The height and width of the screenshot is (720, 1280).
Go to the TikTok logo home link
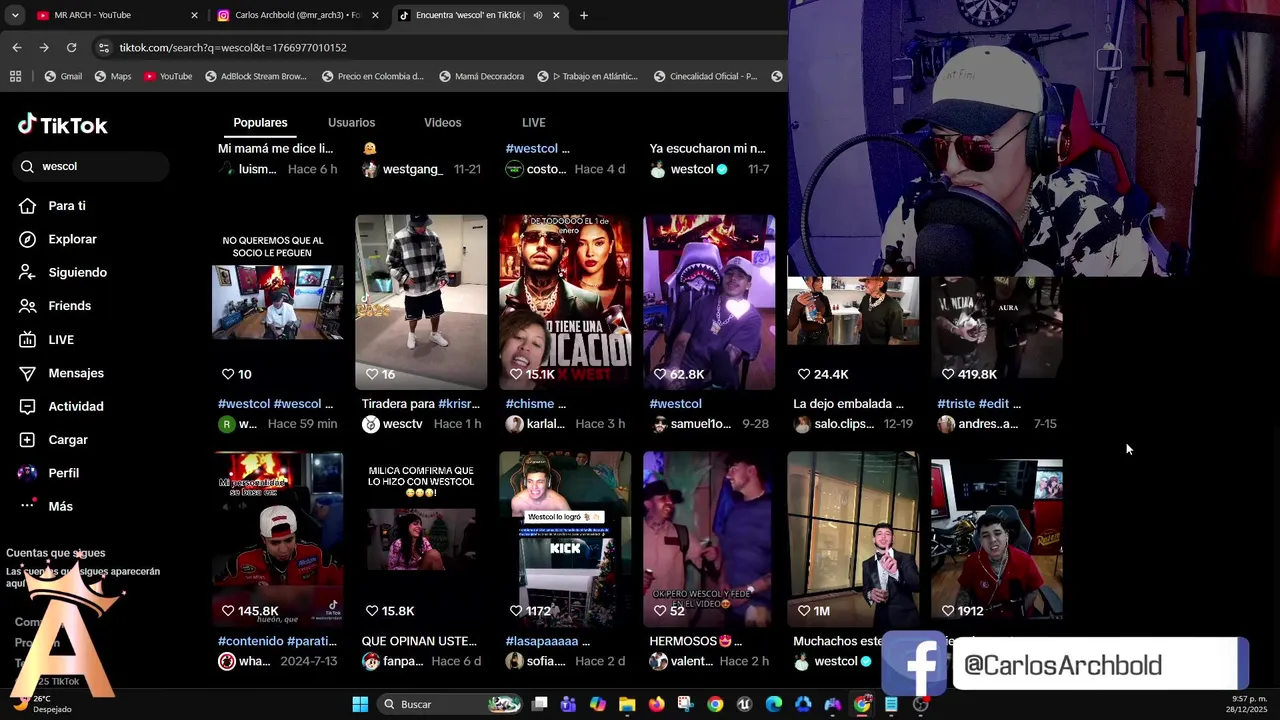point(62,125)
